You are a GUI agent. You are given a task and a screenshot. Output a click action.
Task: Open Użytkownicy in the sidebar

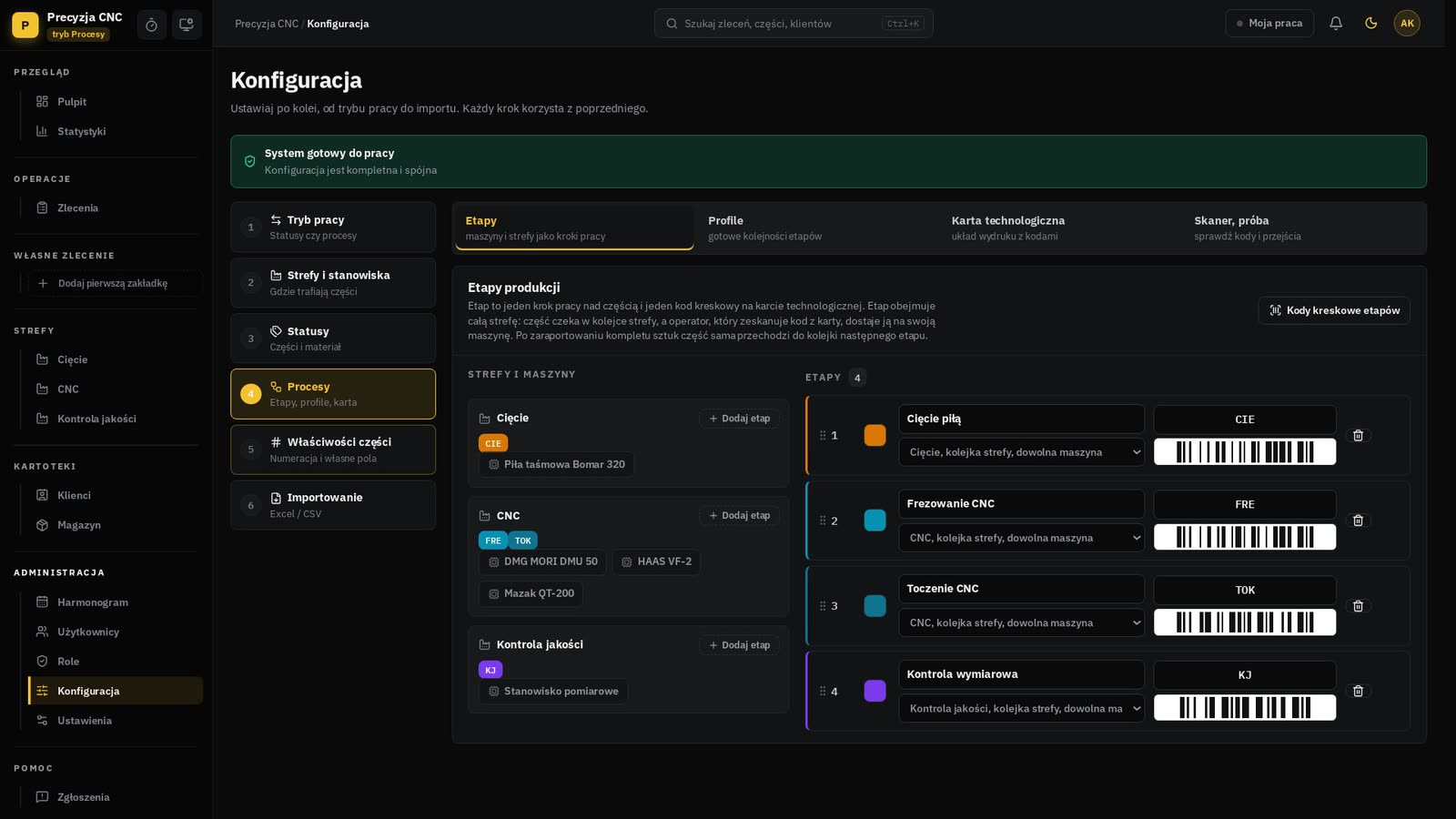click(x=115, y=632)
